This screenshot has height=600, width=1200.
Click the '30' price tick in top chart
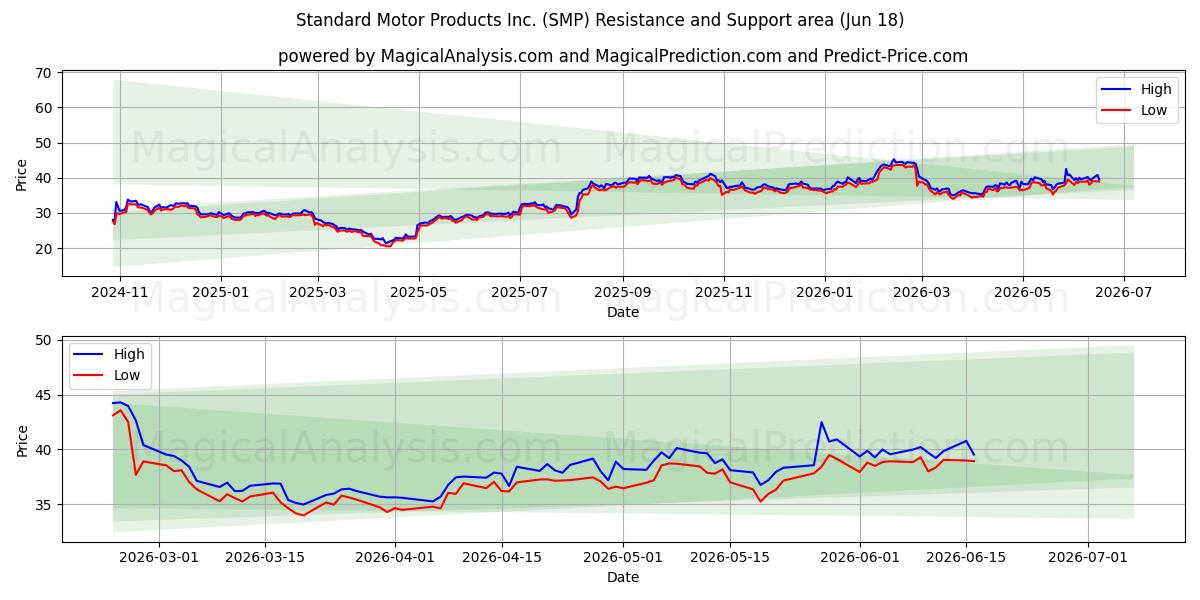(x=43, y=214)
